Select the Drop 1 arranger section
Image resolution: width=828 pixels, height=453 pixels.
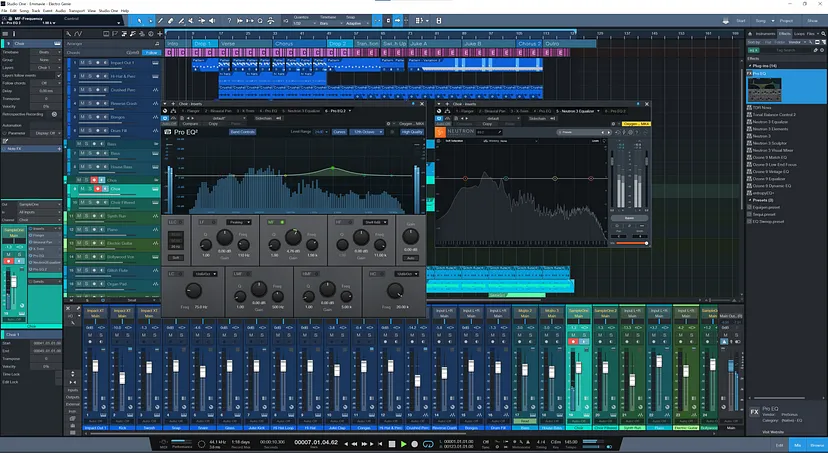point(204,43)
